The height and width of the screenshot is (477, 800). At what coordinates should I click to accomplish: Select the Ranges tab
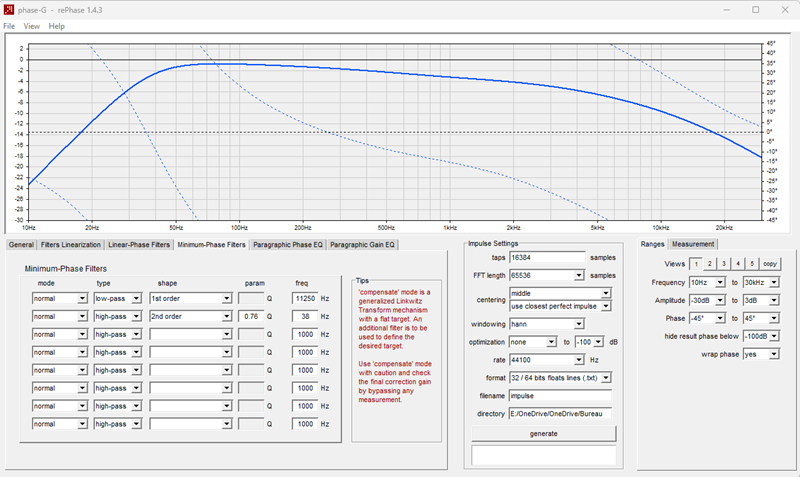pos(653,244)
